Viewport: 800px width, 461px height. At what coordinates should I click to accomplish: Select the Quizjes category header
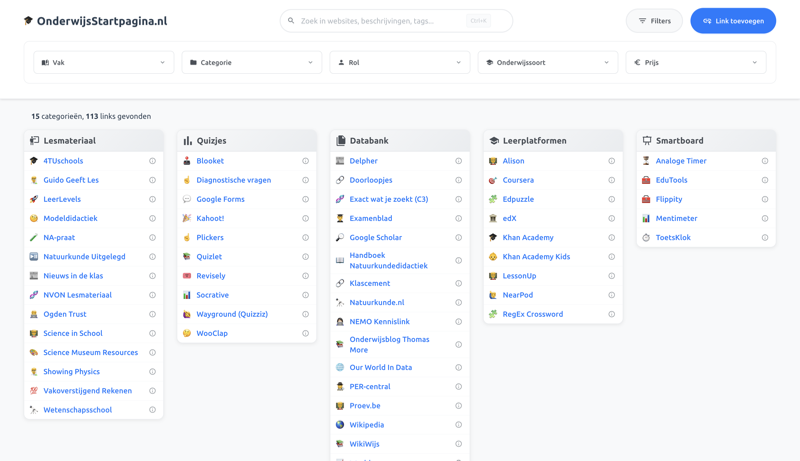point(247,140)
